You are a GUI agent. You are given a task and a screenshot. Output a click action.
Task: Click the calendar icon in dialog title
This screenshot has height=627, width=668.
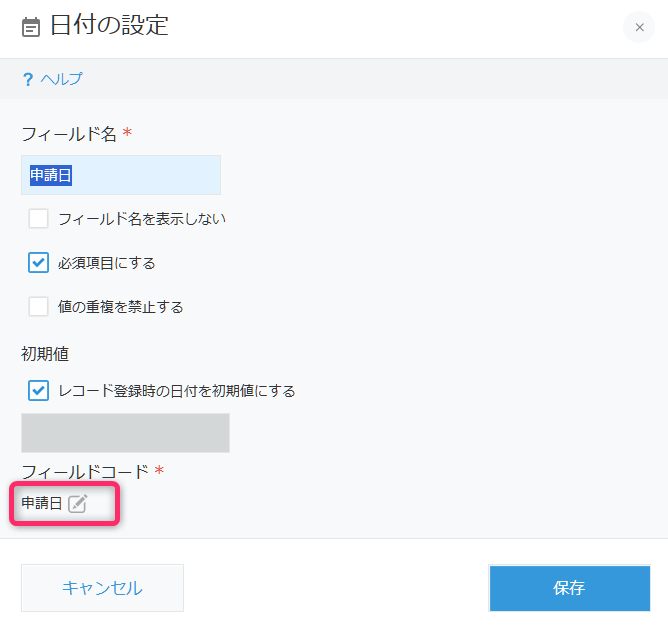31,27
